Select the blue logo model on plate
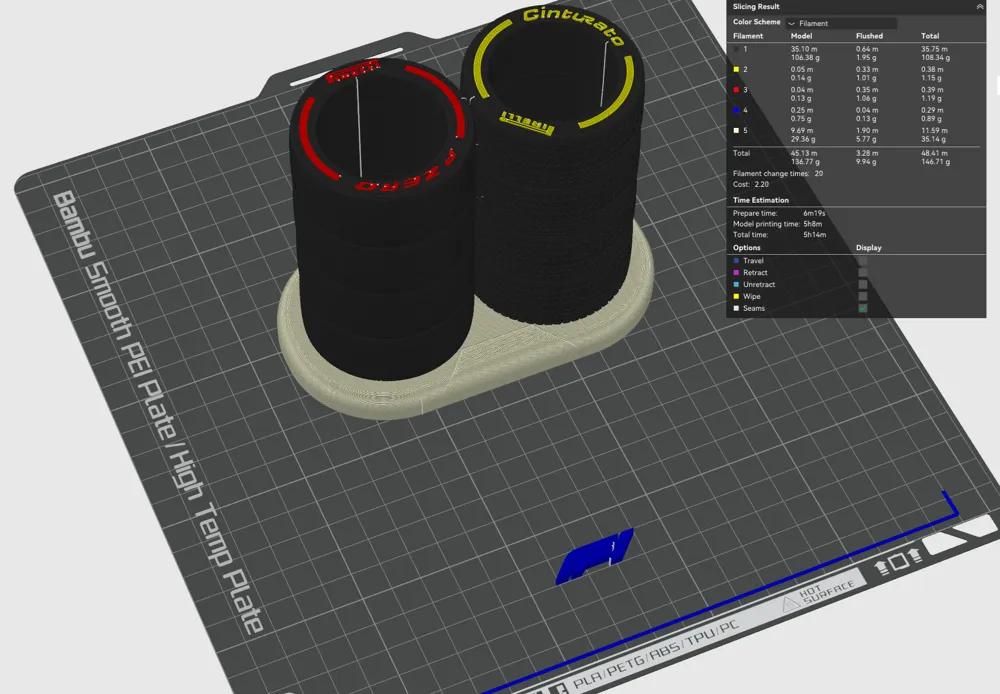 (594, 555)
